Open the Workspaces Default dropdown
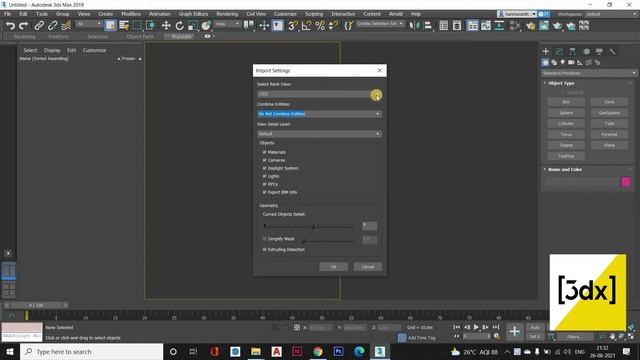640x360 pixels. [611, 14]
